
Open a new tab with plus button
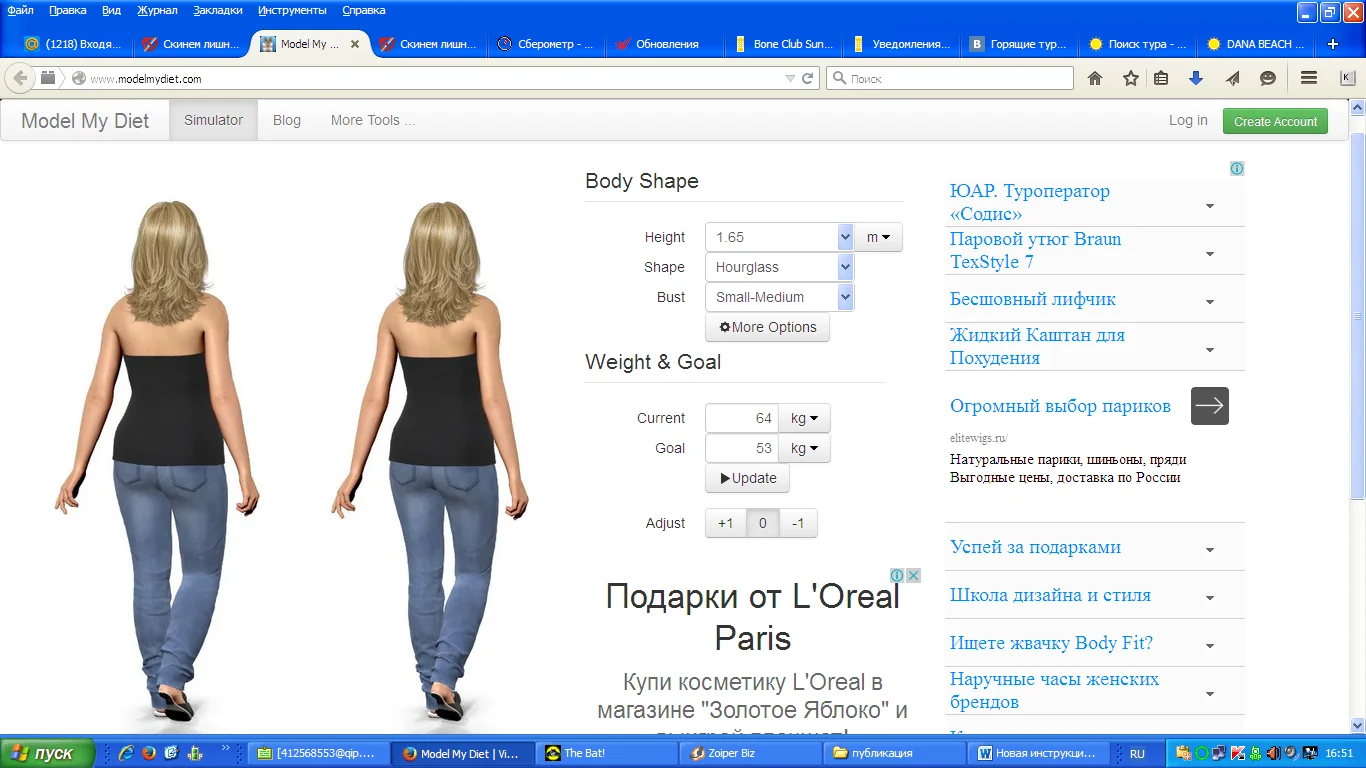tap(1332, 44)
